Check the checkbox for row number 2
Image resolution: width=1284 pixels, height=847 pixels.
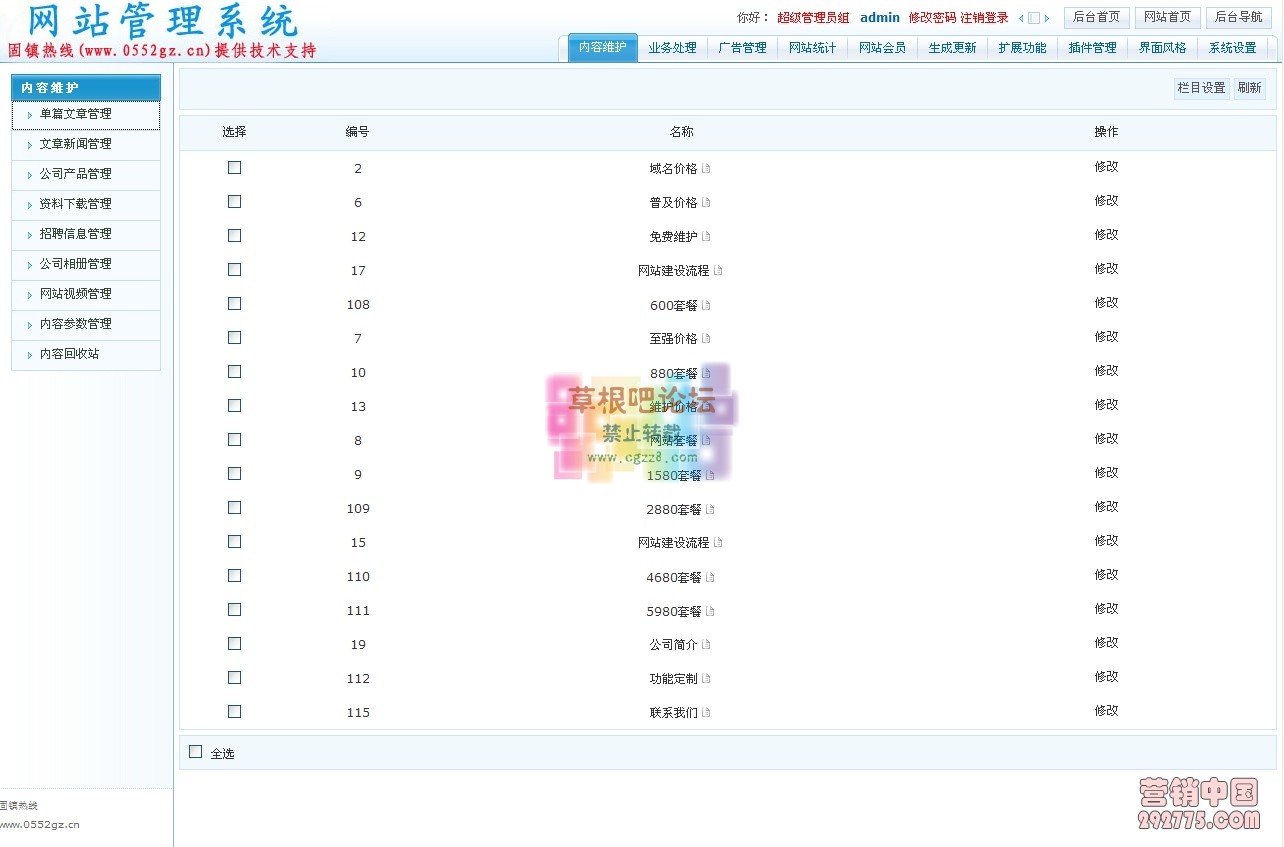234,168
